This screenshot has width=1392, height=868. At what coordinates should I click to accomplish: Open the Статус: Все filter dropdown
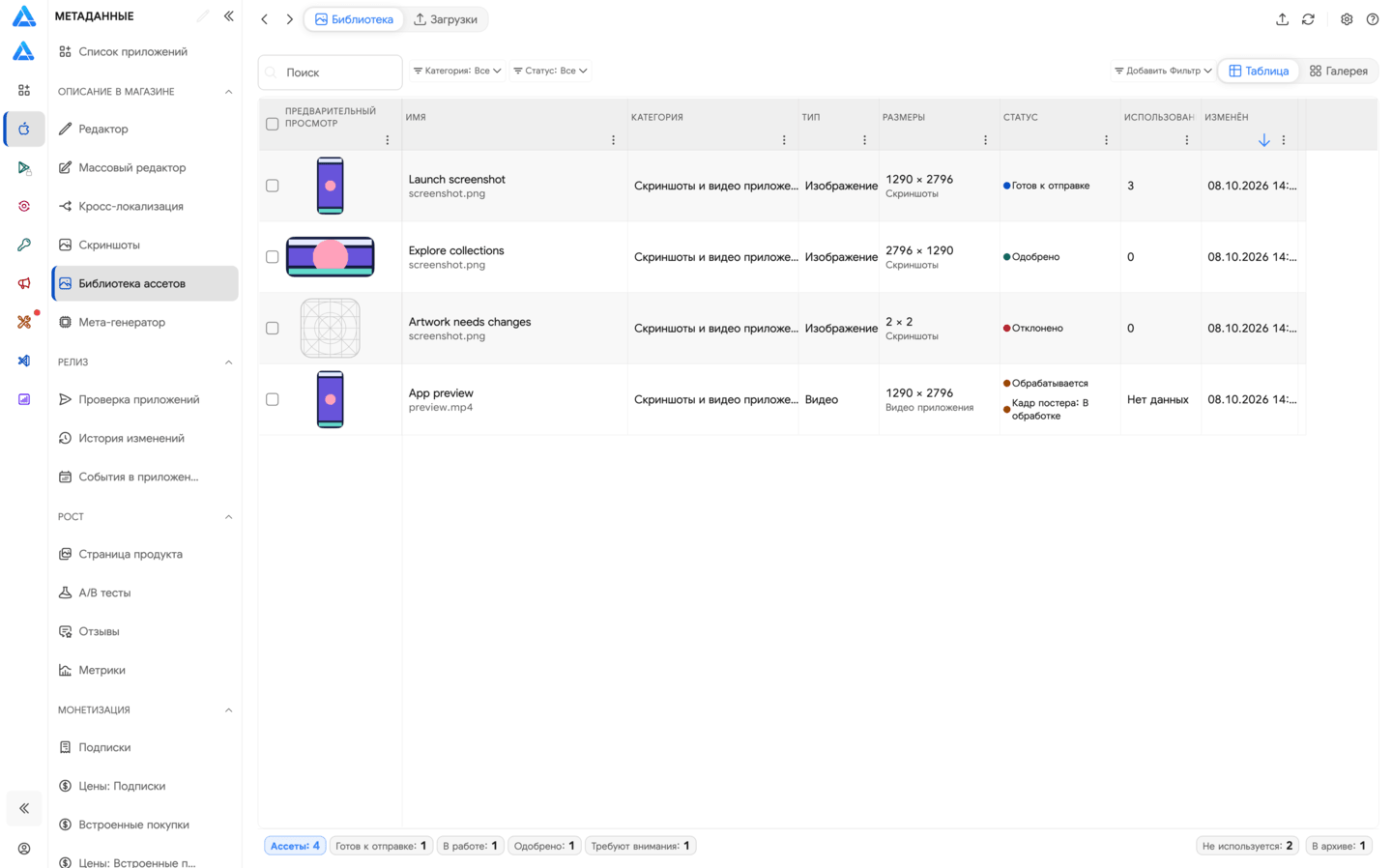(x=550, y=71)
